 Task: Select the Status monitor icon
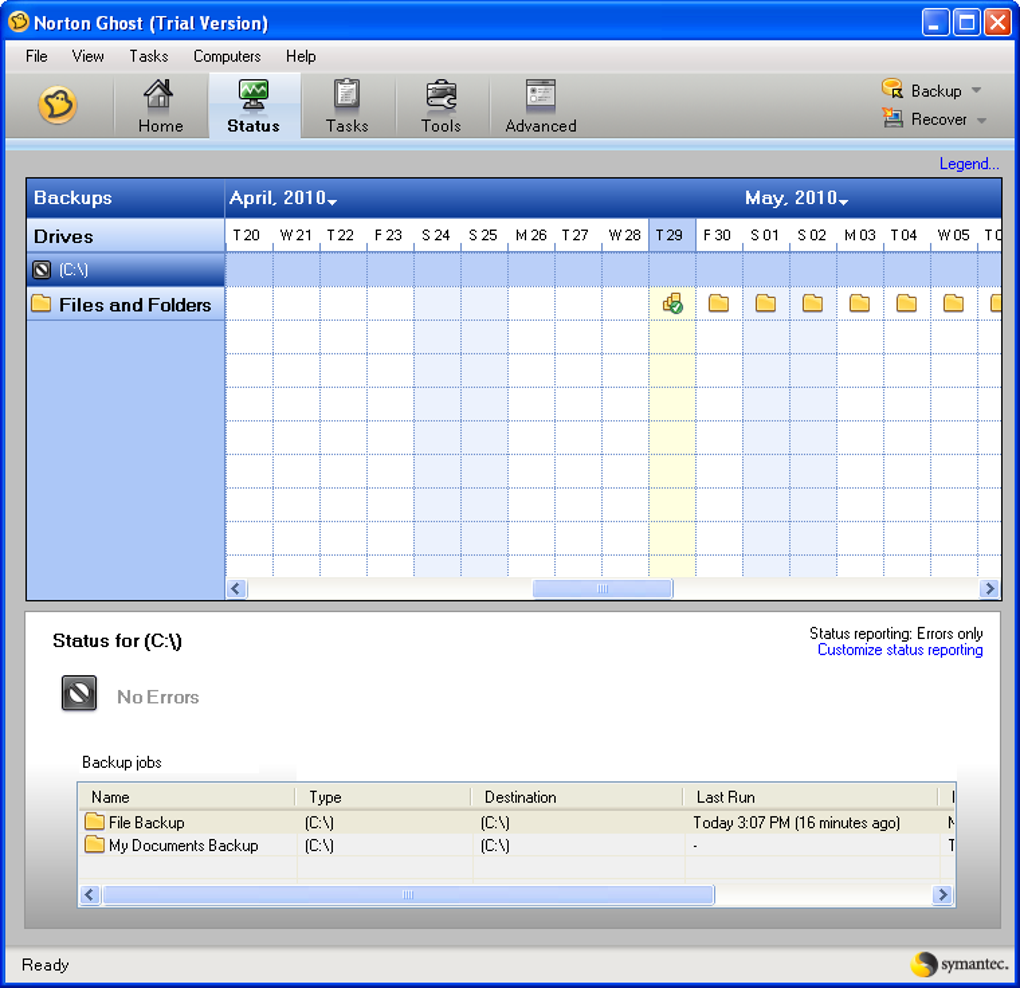[x=253, y=95]
